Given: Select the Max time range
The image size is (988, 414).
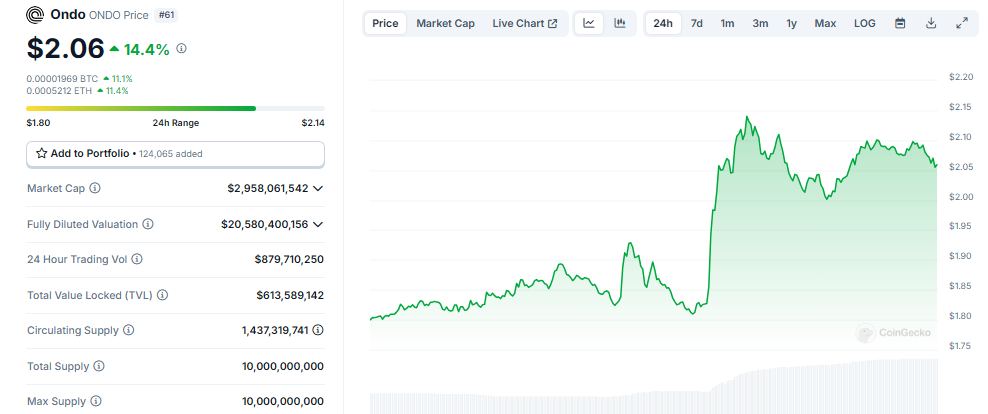Looking at the screenshot, I should point(825,23).
